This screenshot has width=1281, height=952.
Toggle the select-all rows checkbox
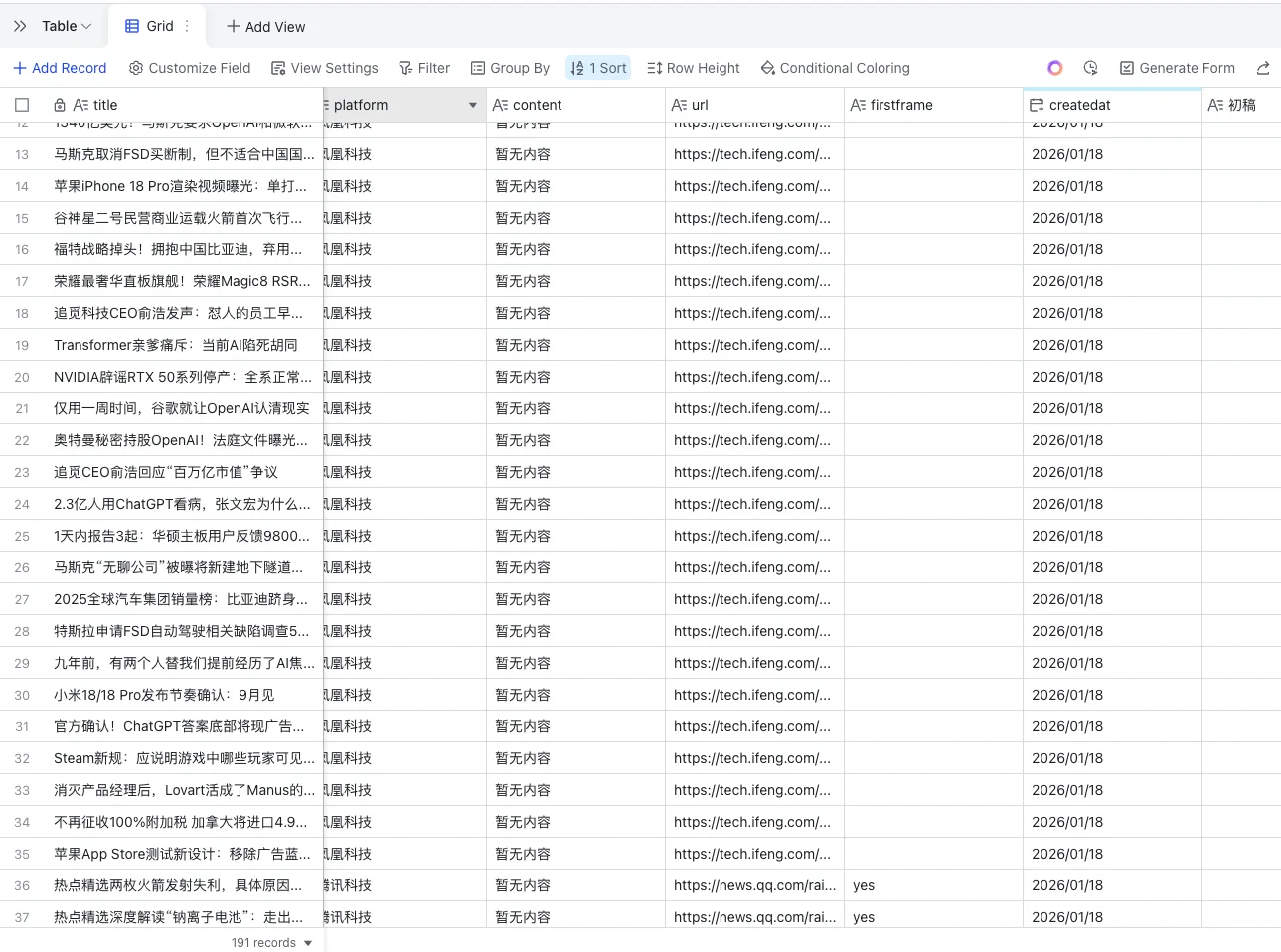point(22,105)
